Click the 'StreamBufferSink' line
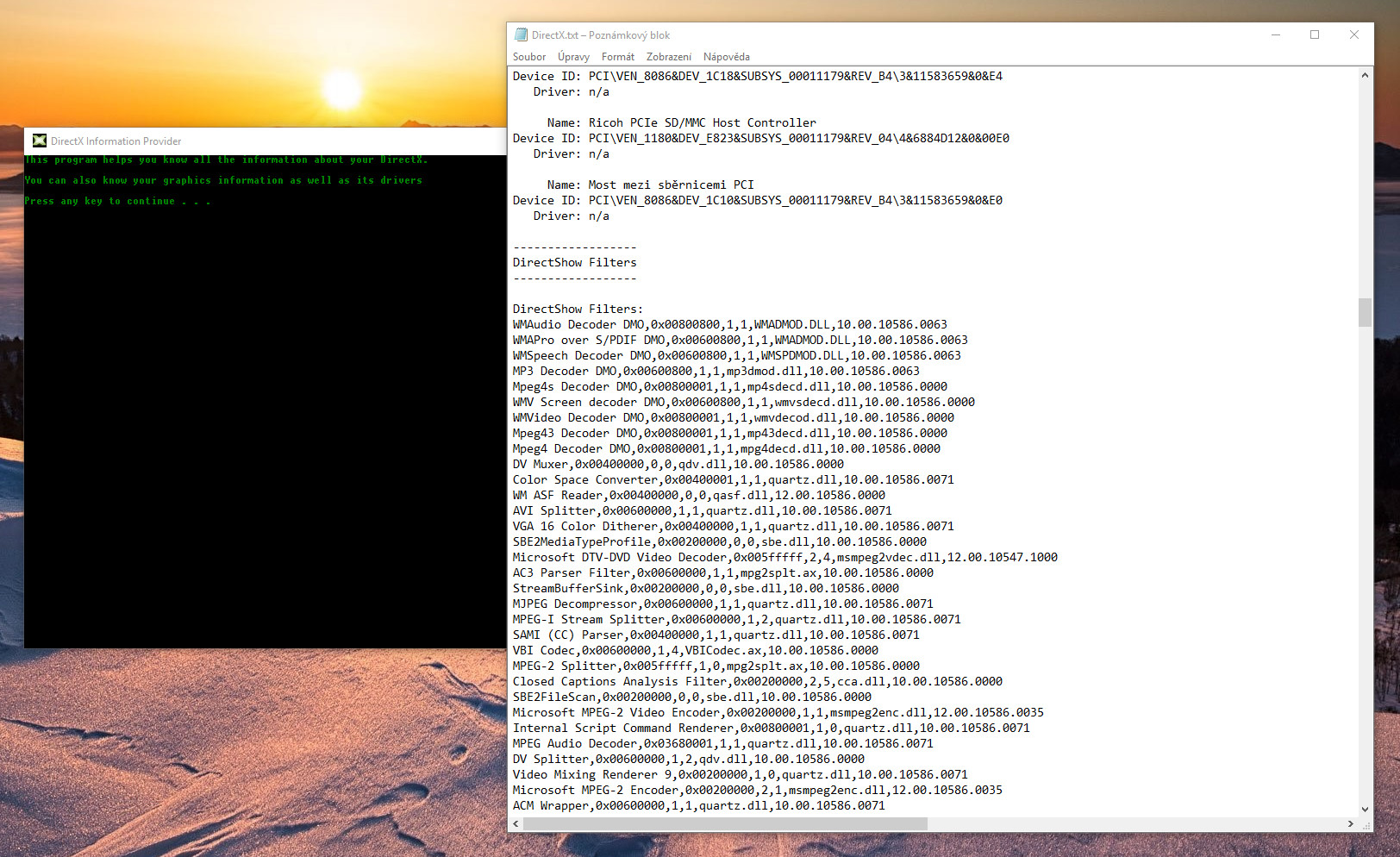 (x=705, y=588)
